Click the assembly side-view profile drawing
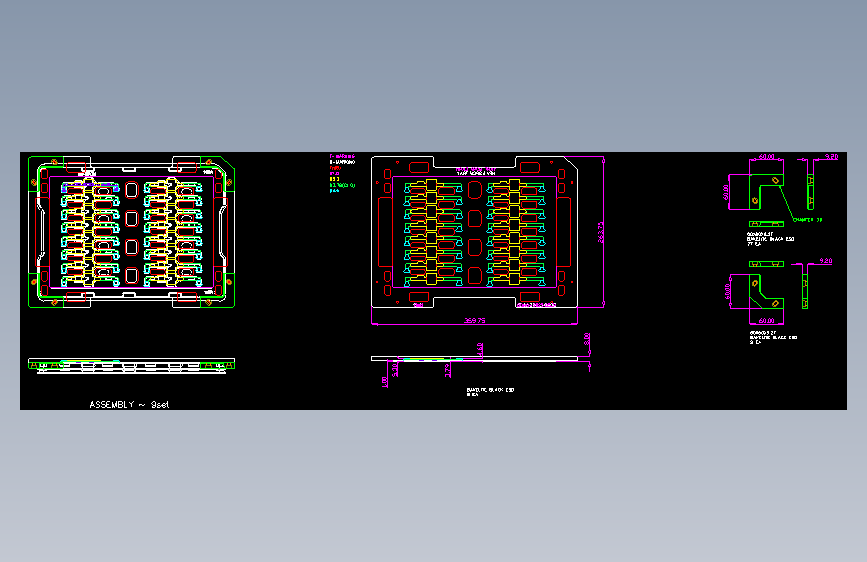Screen dimensions: 867x562 point(132,366)
